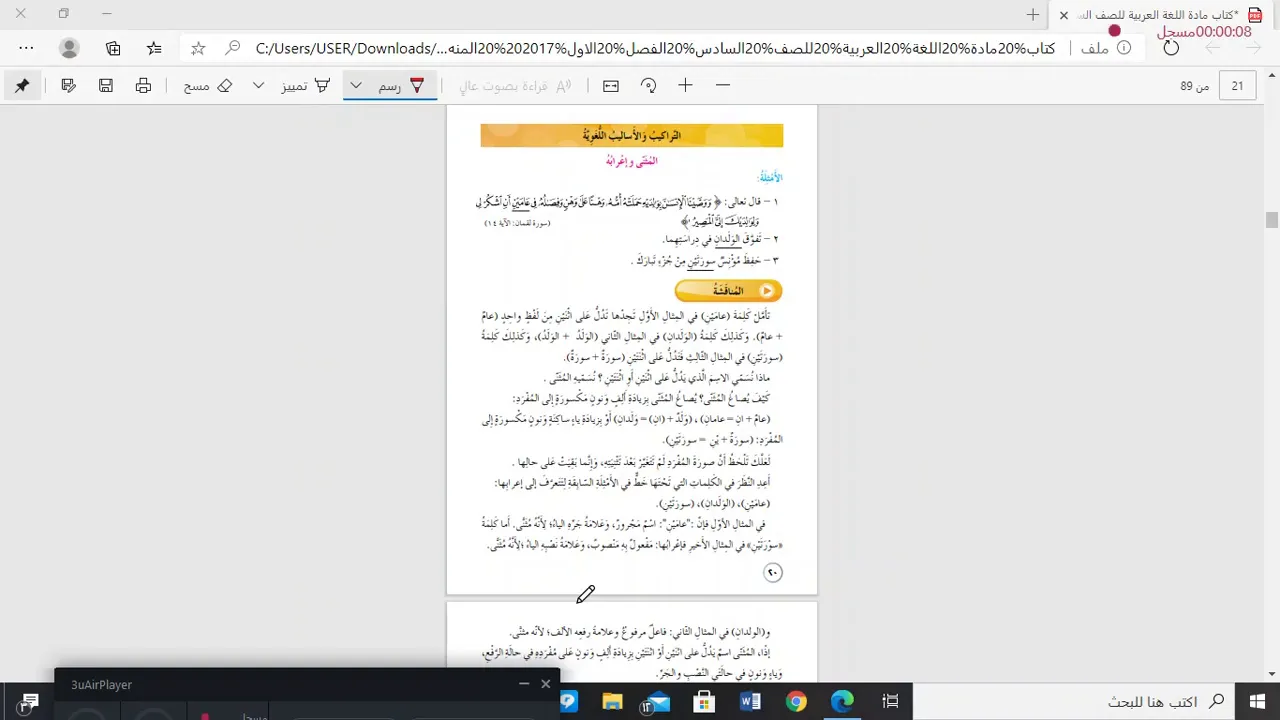This screenshot has width=1280, height=720.
Task: Click the zoom magnifier icon in address bar
Action: [x=232, y=48]
